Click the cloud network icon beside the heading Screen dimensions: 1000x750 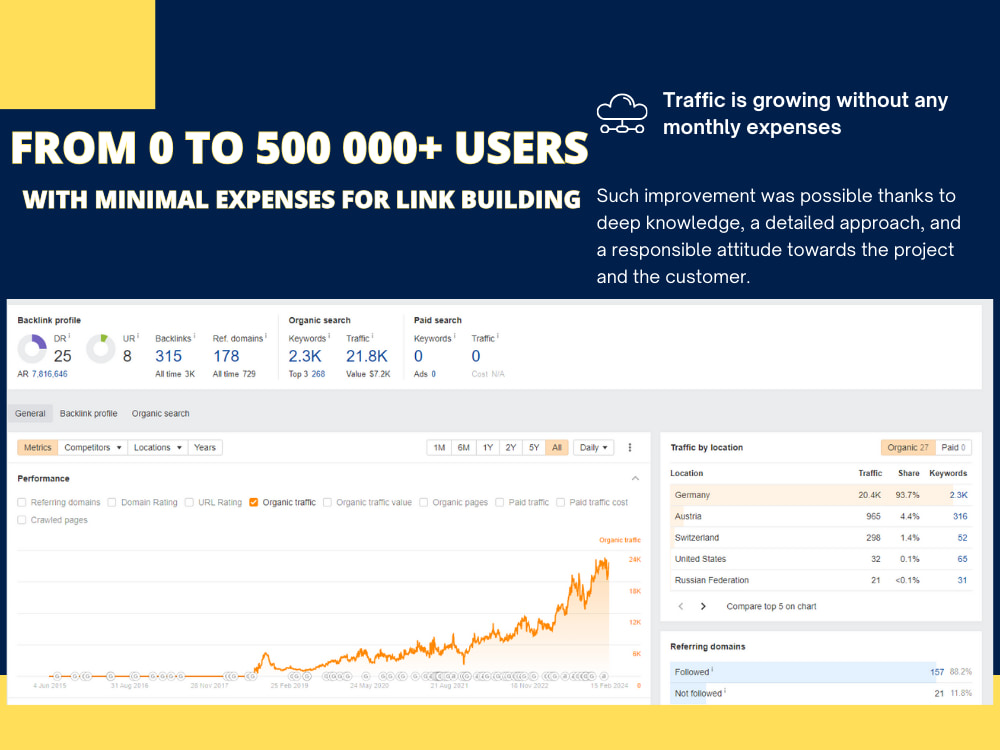tap(622, 114)
